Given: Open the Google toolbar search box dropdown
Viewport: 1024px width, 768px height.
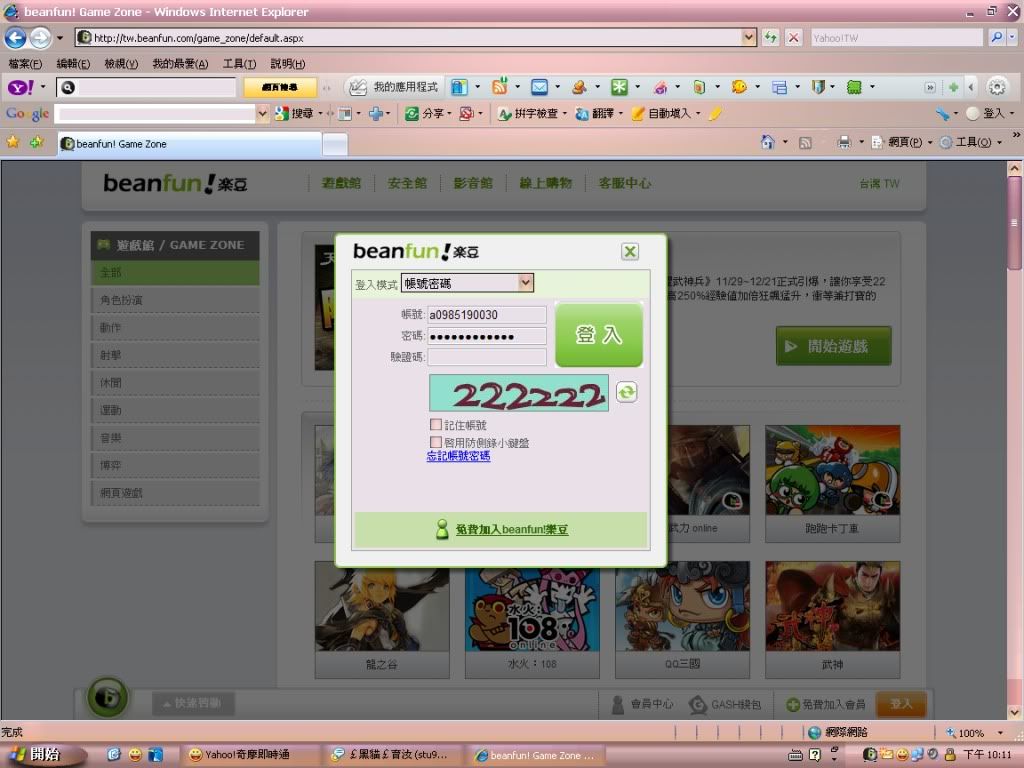Looking at the screenshot, I should [x=262, y=114].
